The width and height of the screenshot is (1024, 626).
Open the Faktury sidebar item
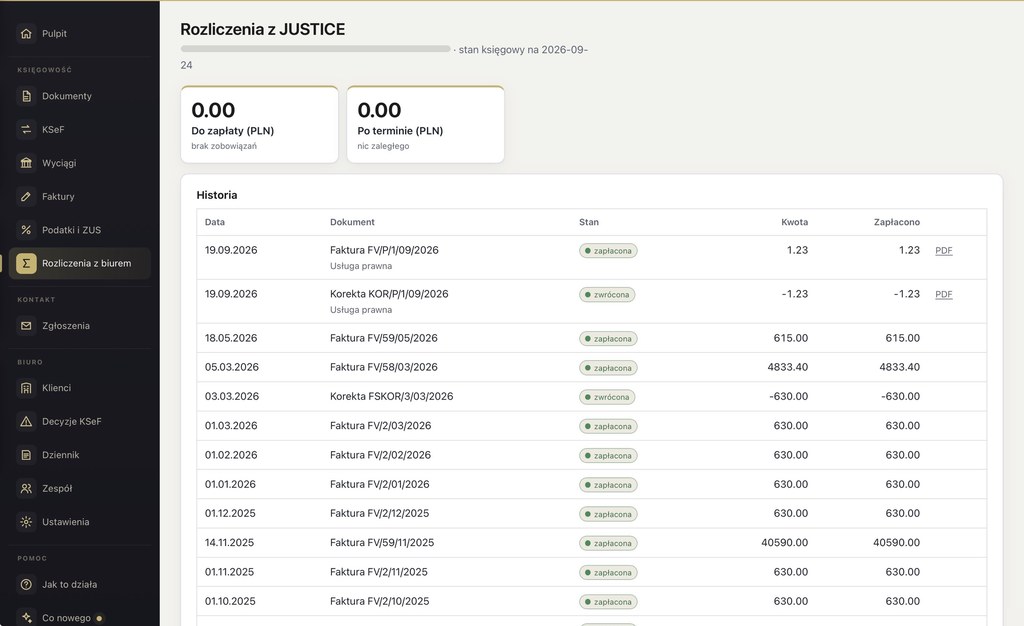pyautogui.click(x=80, y=196)
